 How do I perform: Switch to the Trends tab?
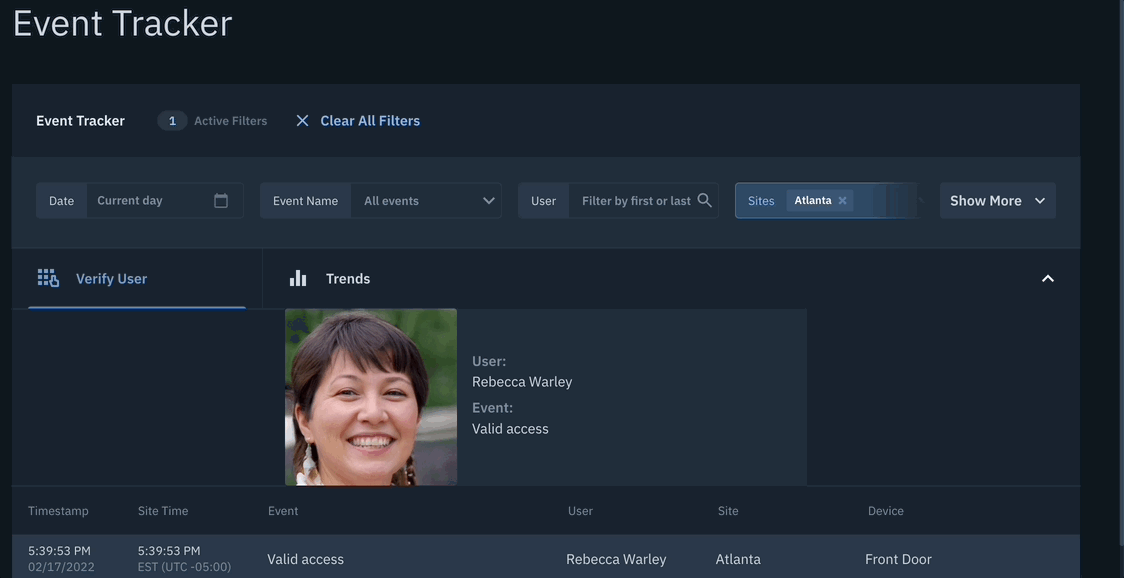(x=330, y=279)
